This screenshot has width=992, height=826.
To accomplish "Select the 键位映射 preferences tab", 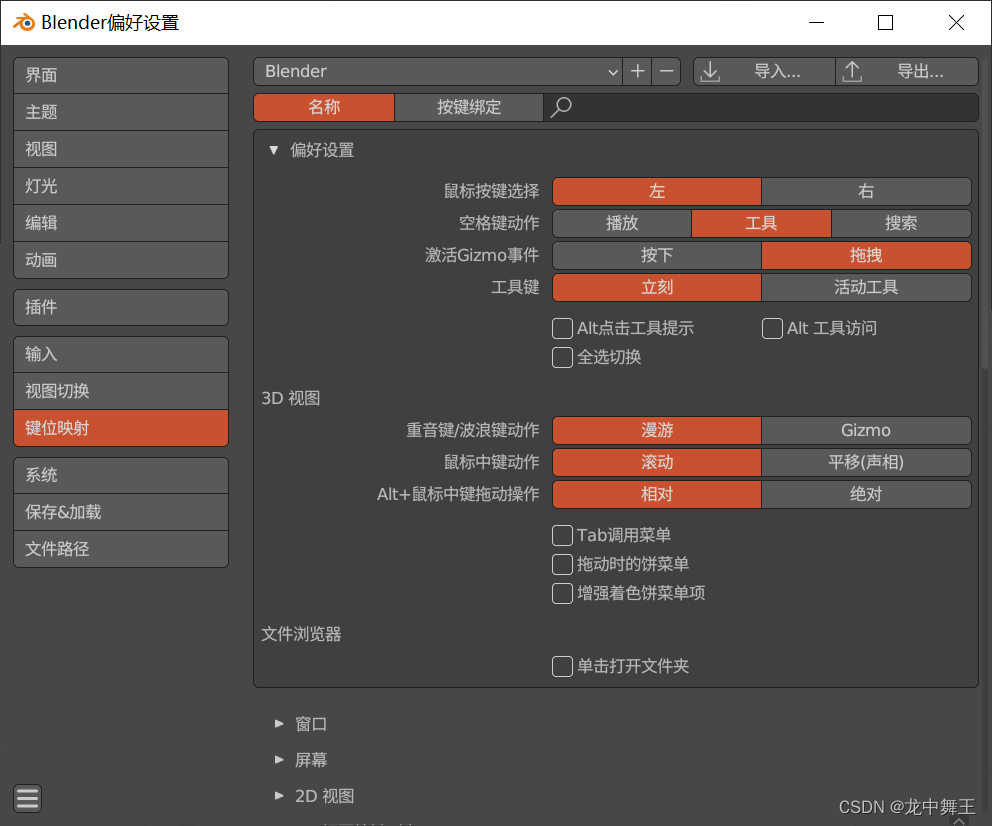I will (121, 428).
